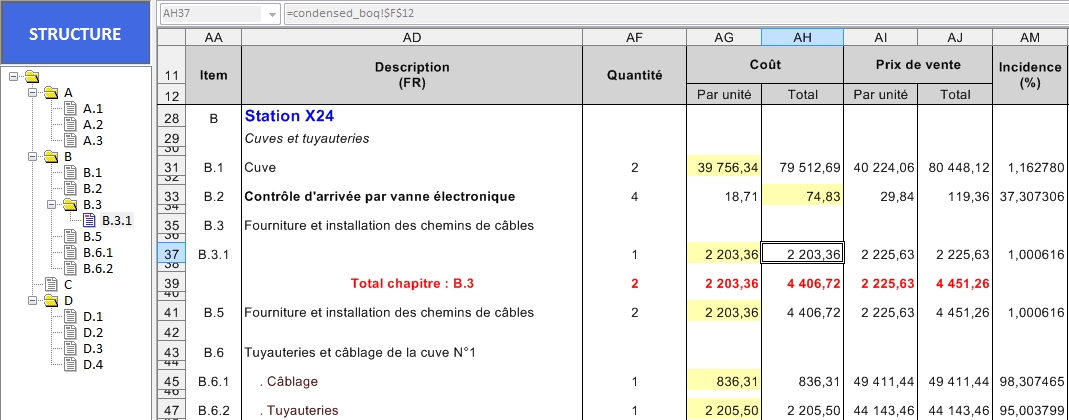Screen dimensions: 1069x420
Task: Collapse folder B in the structure tree
Action: click(x=32, y=156)
